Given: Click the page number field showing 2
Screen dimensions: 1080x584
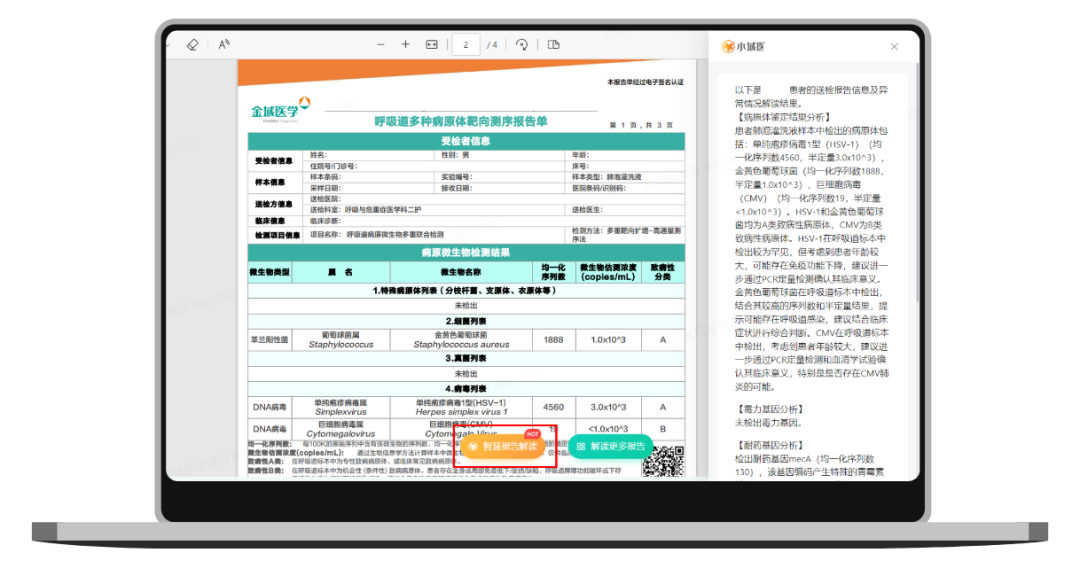Looking at the screenshot, I should click(466, 45).
